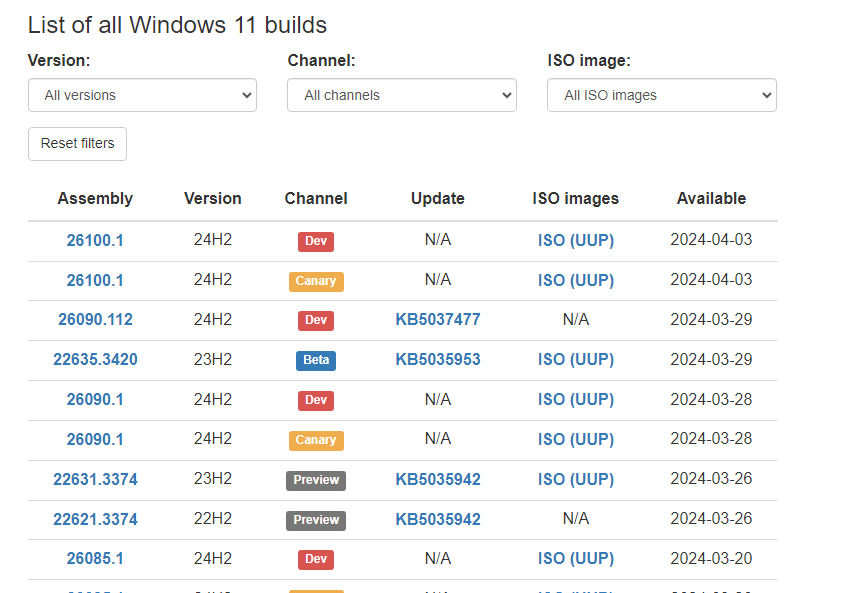Click 23H2 version in 22635.3420 row

[213, 359]
